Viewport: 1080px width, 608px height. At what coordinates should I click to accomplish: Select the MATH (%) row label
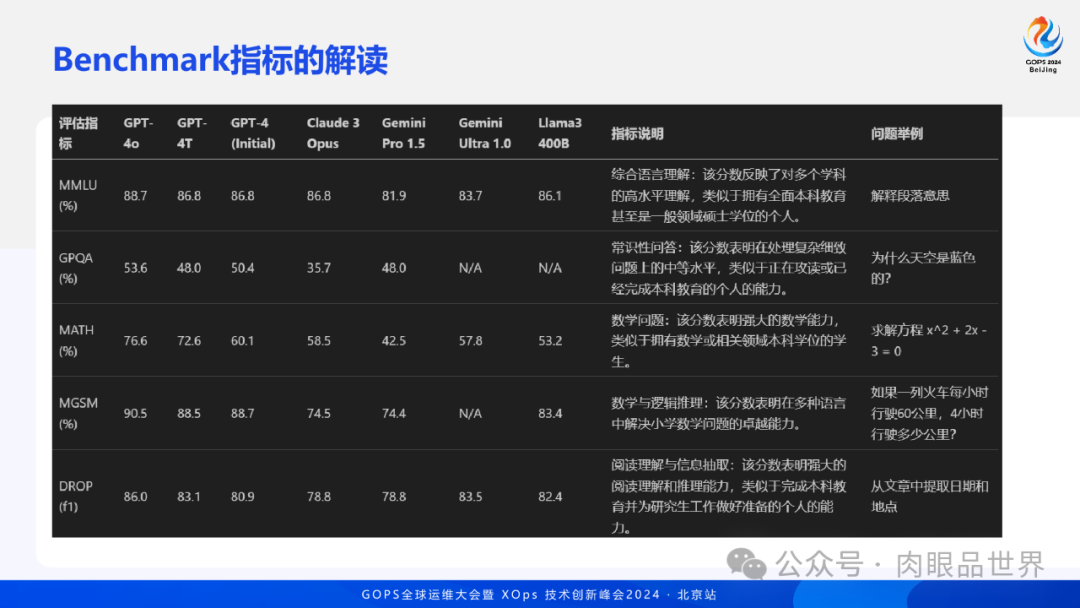point(76,340)
